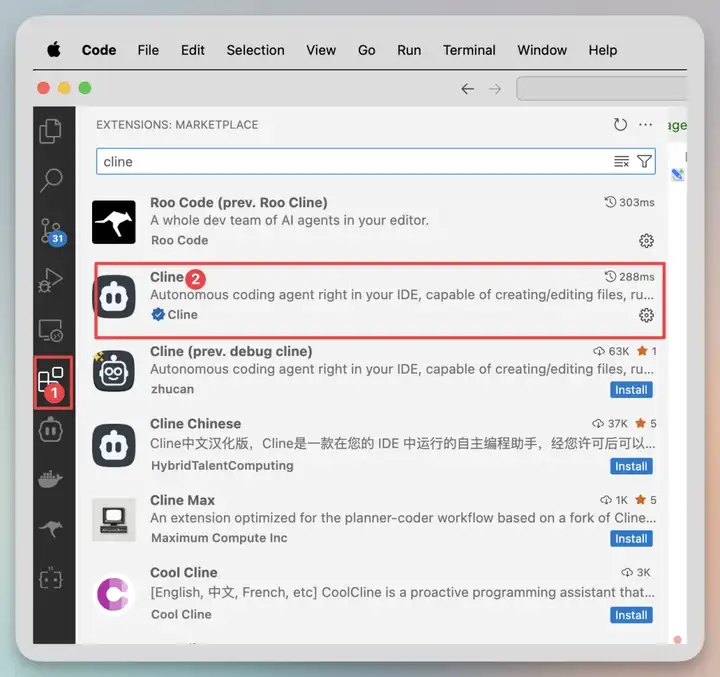Click the Roo Code kangaroo extension logo
This screenshot has width=720, height=677.
click(113, 222)
